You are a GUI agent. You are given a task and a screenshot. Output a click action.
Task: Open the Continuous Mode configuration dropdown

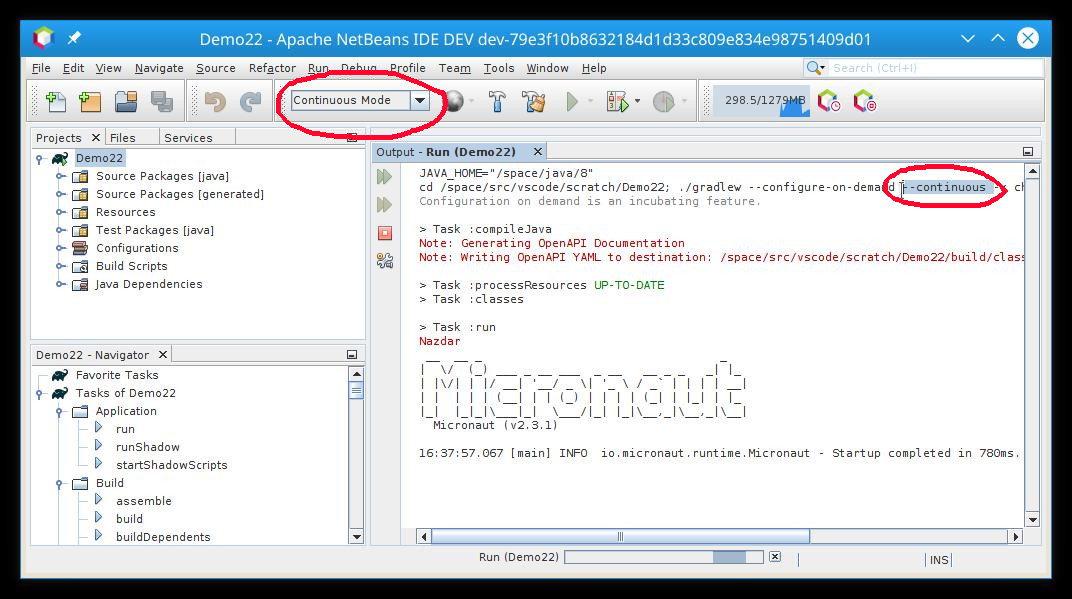click(x=420, y=101)
